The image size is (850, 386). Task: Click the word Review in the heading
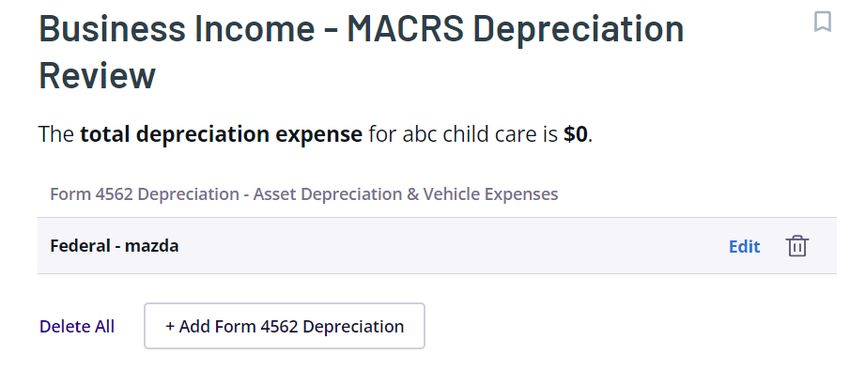98,75
